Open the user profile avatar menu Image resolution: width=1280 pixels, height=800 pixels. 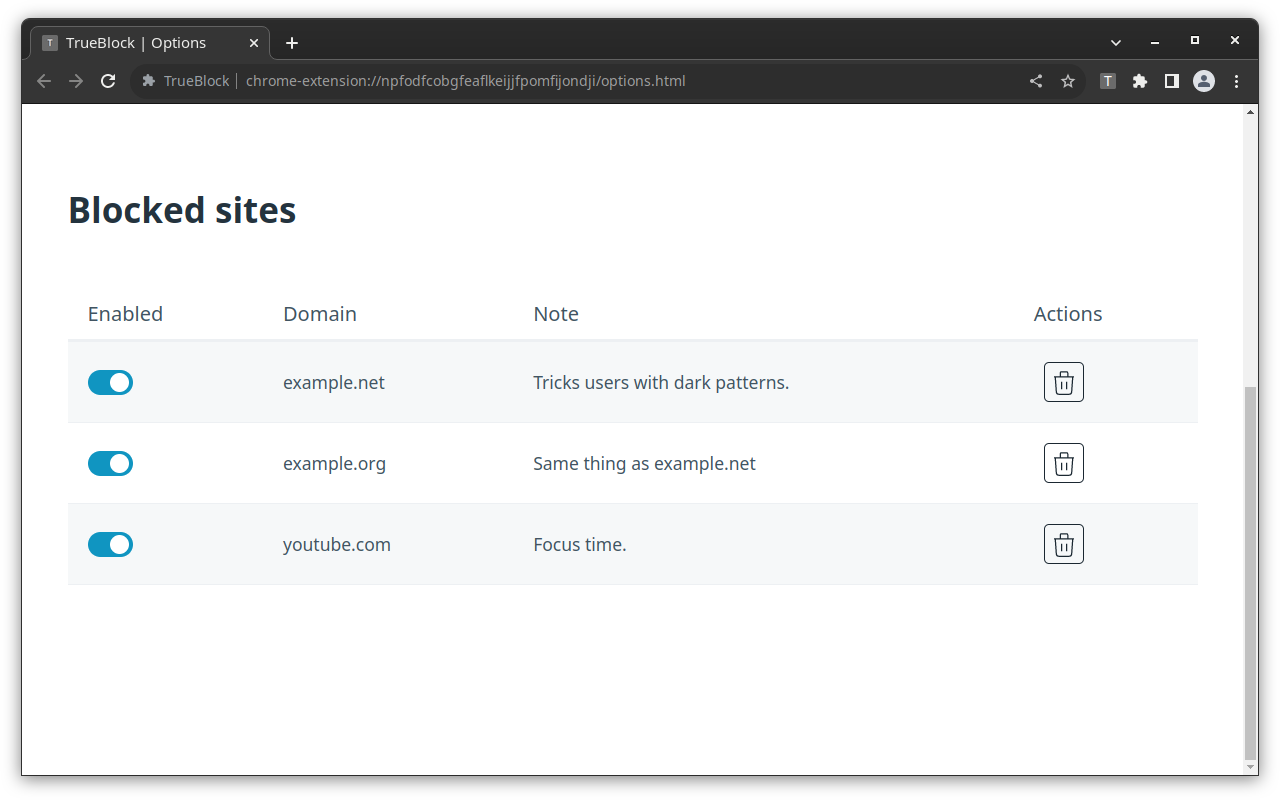point(1203,81)
